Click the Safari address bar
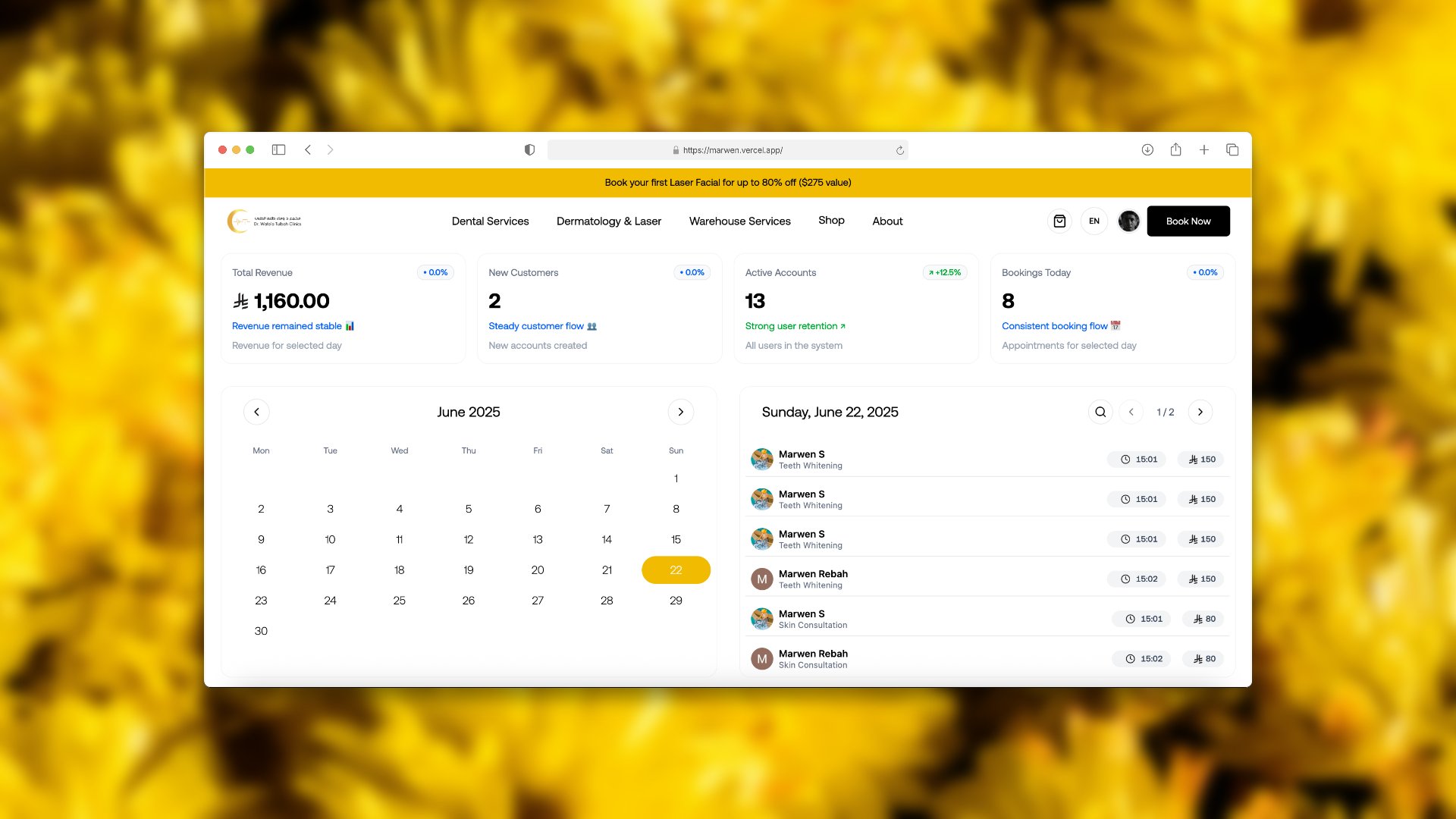Image resolution: width=1456 pixels, height=819 pixels. pyautogui.click(x=728, y=150)
